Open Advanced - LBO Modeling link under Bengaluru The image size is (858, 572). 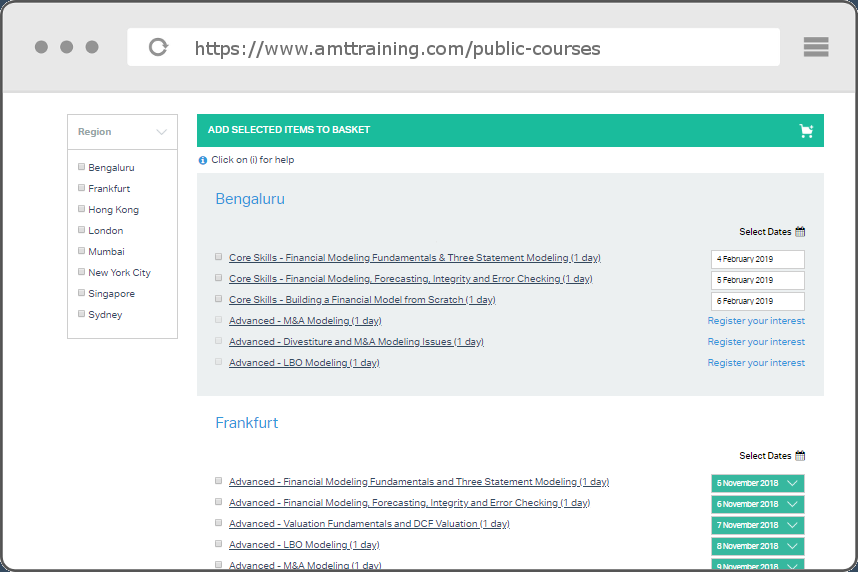(304, 363)
